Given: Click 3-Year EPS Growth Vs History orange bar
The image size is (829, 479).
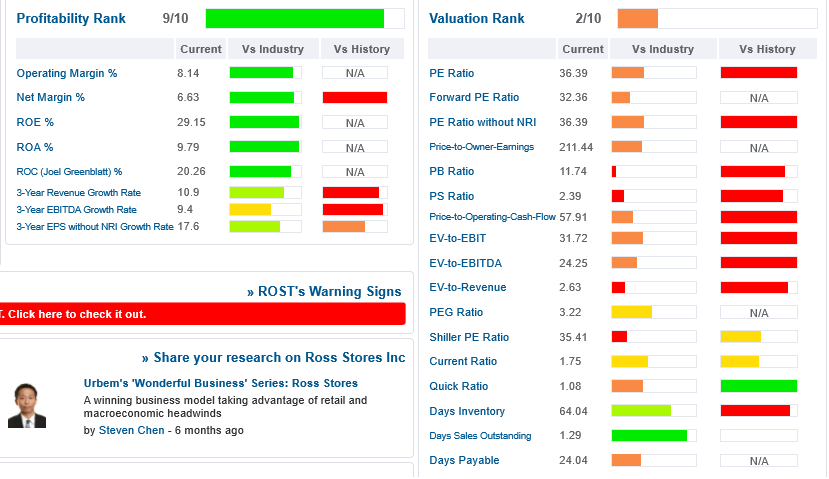Looking at the screenshot, I should (x=344, y=226).
